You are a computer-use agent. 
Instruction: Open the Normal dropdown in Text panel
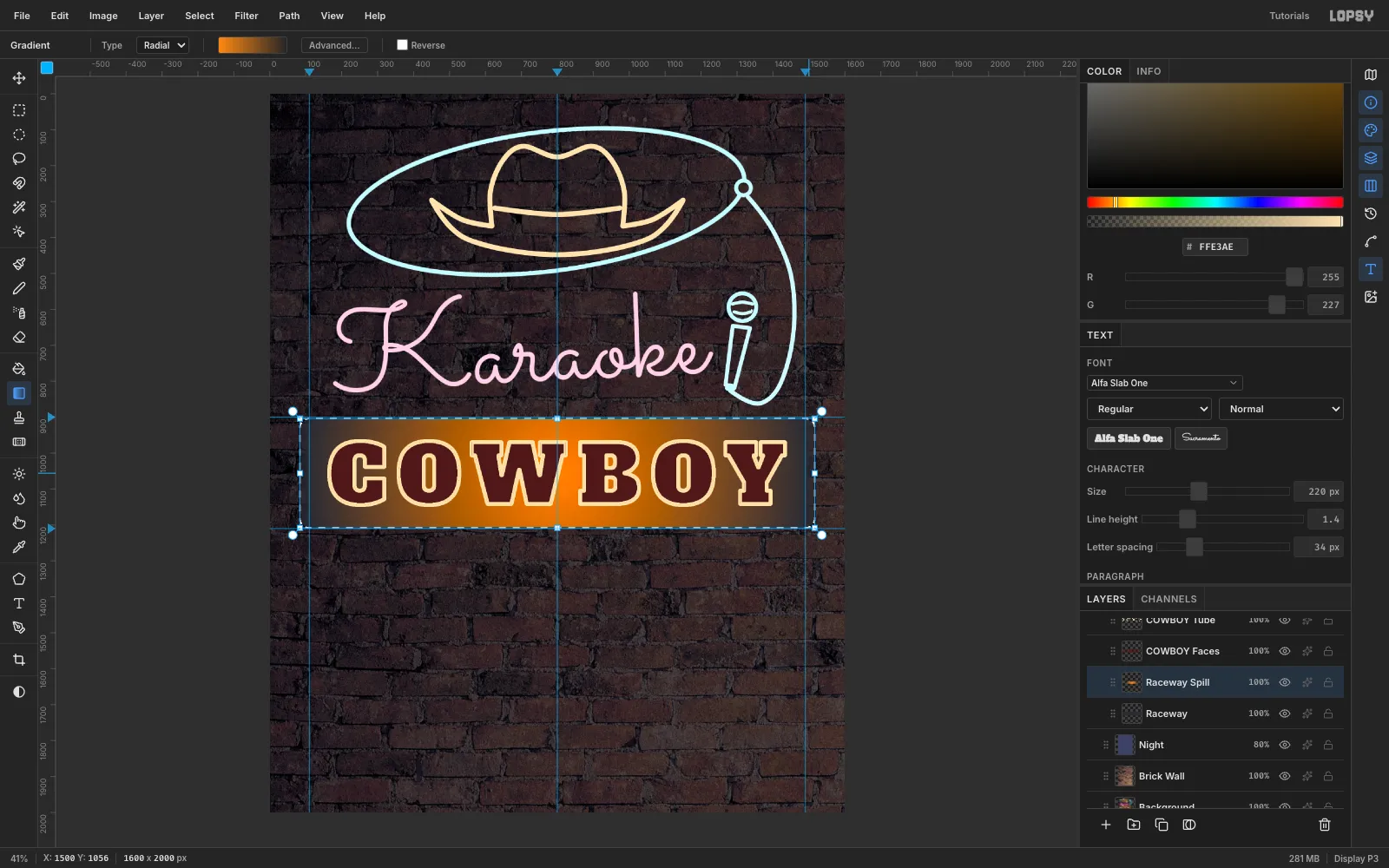click(x=1281, y=409)
